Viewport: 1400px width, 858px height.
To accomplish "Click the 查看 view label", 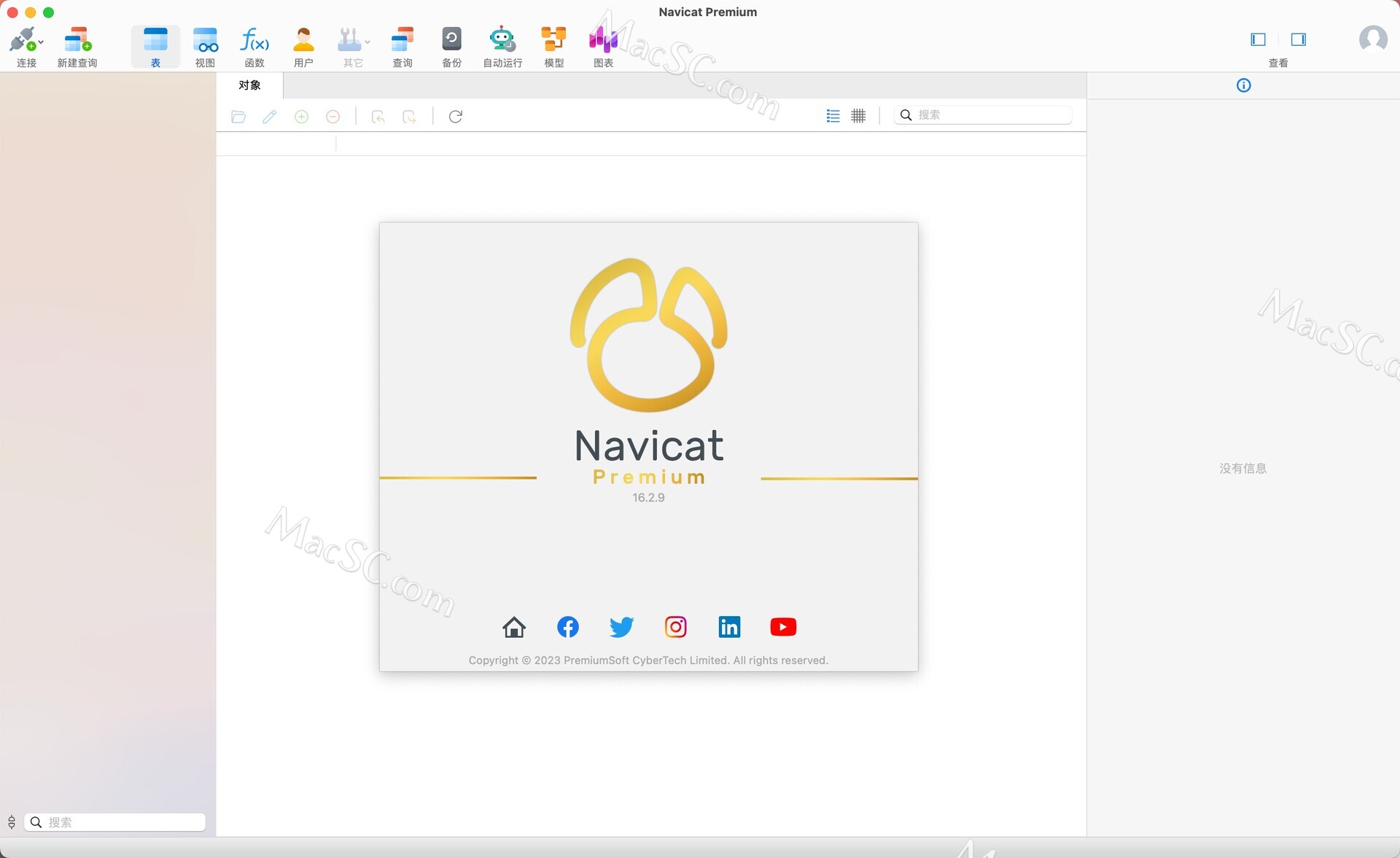I will coord(1278,63).
